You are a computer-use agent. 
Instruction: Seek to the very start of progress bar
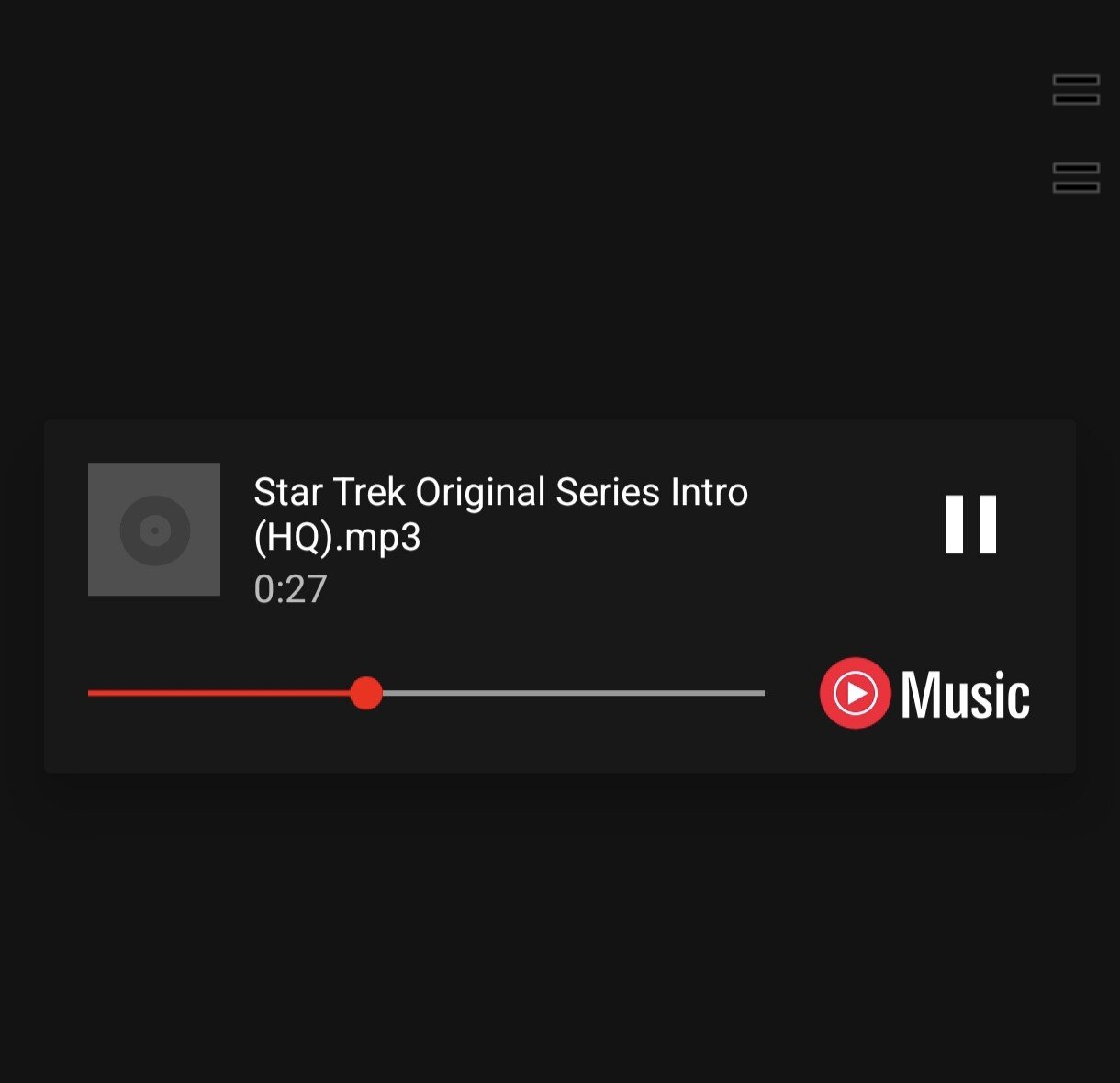pyautogui.click(x=91, y=693)
